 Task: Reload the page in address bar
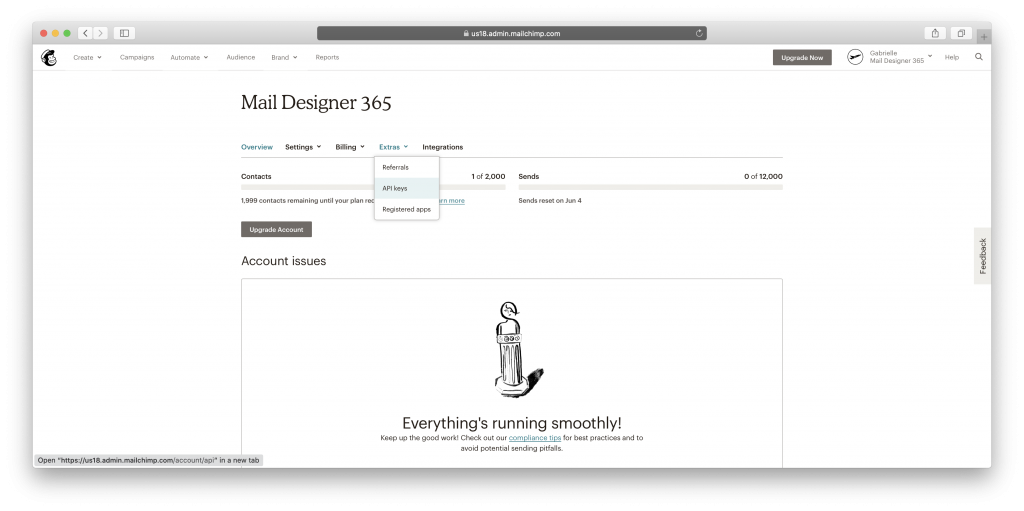pyautogui.click(x=699, y=33)
